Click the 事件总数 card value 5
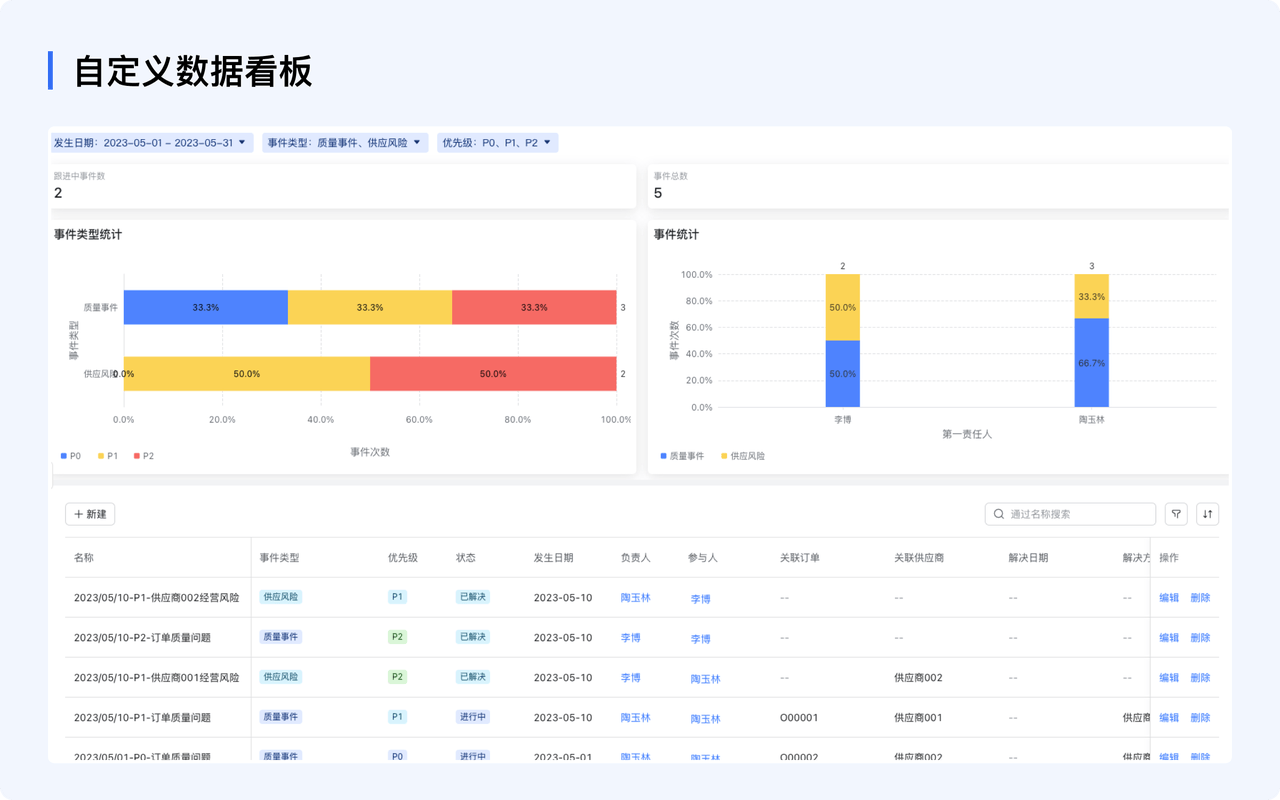Image resolution: width=1280 pixels, height=800 pixels. pyautogui.click(x=658, y=193)
